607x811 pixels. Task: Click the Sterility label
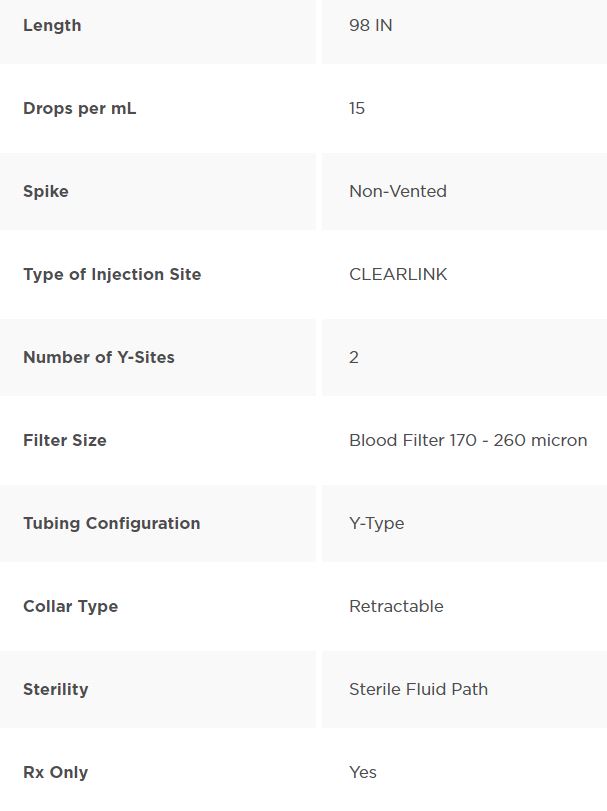point(56,689)
